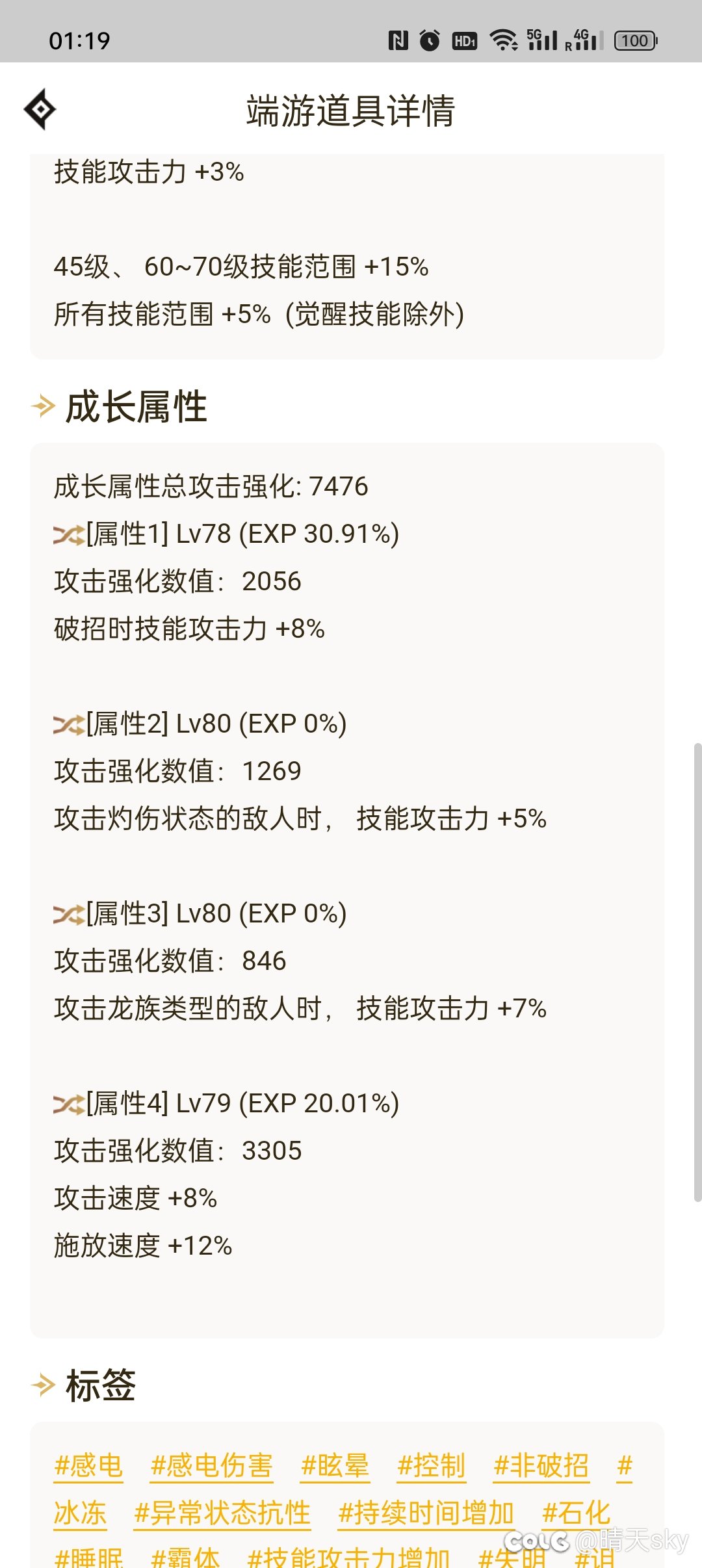Tap the NFC icon in the status bar
702x1568 pixels.
click(398, 40)
